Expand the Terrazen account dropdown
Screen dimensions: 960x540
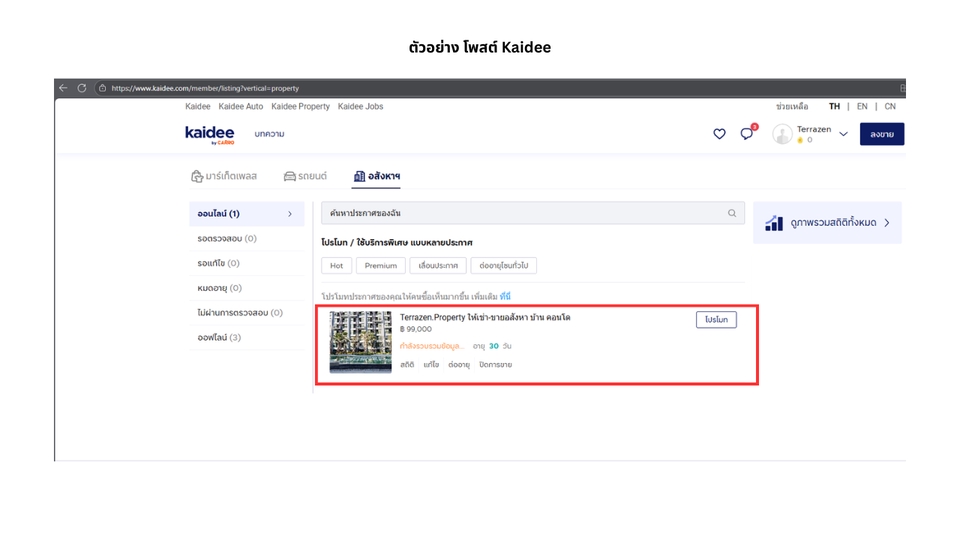click(843, 134)
